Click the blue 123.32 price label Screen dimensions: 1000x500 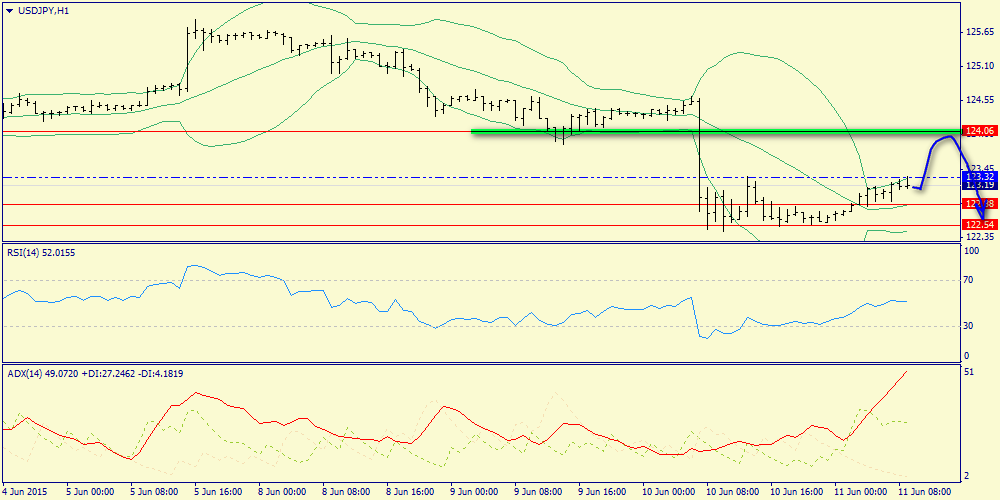pyautogui.click(x=981, y=176)
